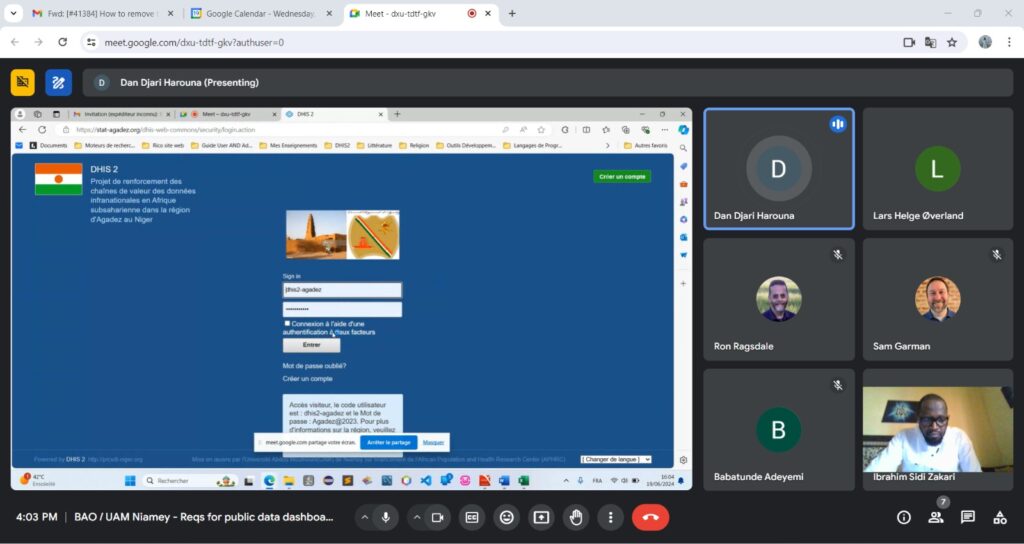Click Entrer button in shared screen

click(x=312, y=345)
